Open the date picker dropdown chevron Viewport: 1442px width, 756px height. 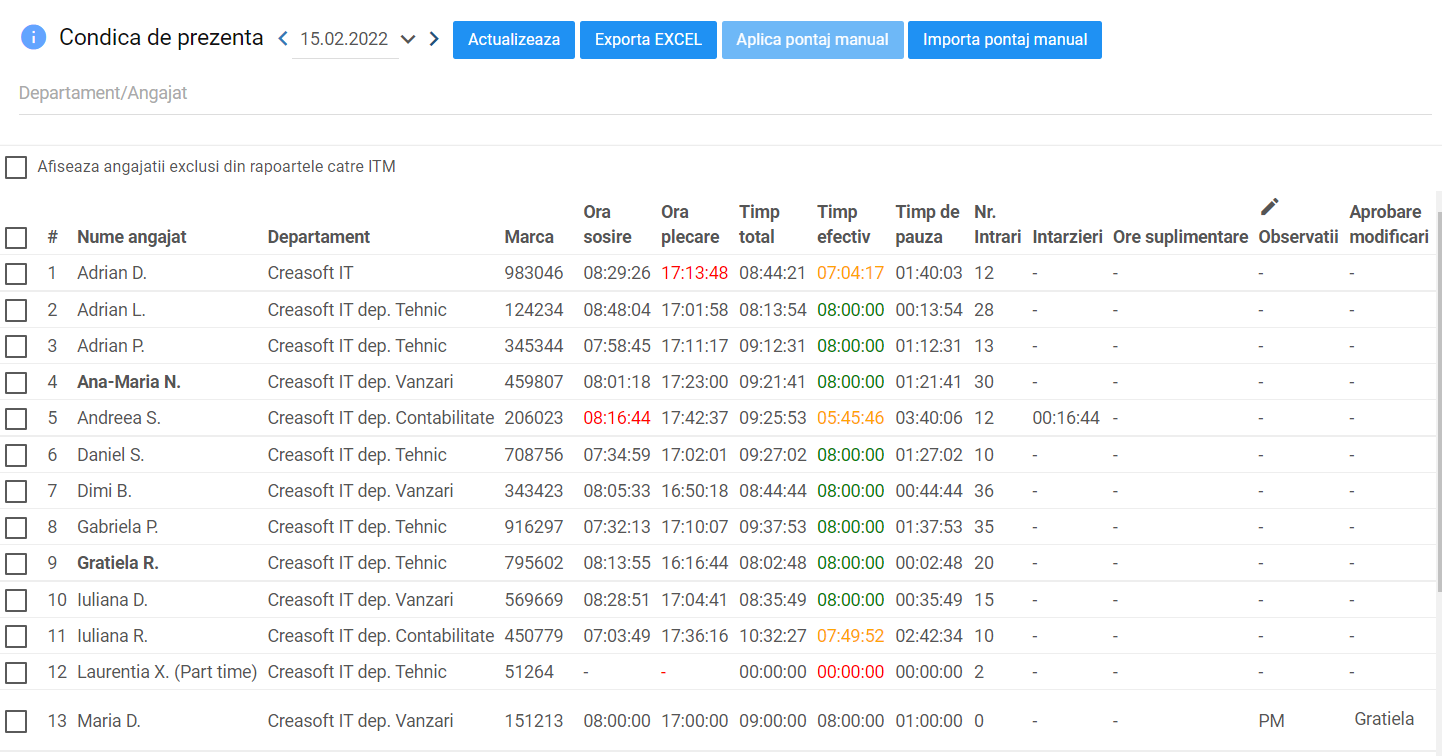click(407, 39)
